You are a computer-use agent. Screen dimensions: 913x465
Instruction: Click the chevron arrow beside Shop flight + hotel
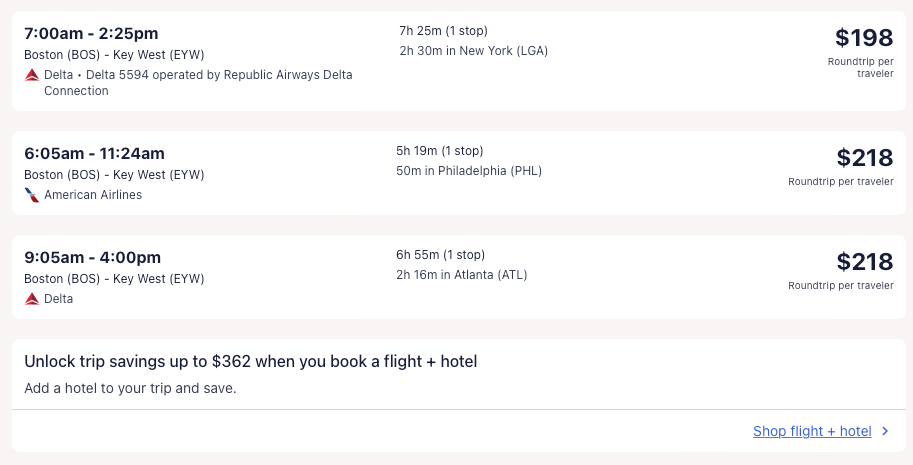[x=884, y=432]
